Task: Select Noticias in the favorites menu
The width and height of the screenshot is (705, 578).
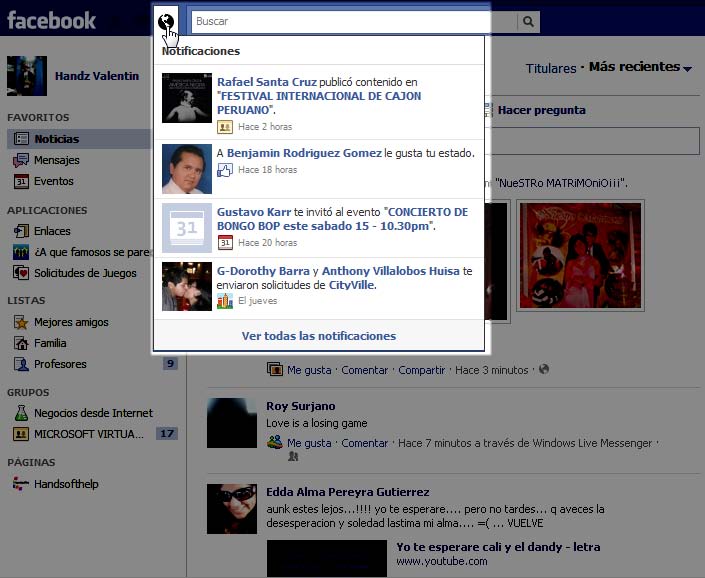Action: 56,139
